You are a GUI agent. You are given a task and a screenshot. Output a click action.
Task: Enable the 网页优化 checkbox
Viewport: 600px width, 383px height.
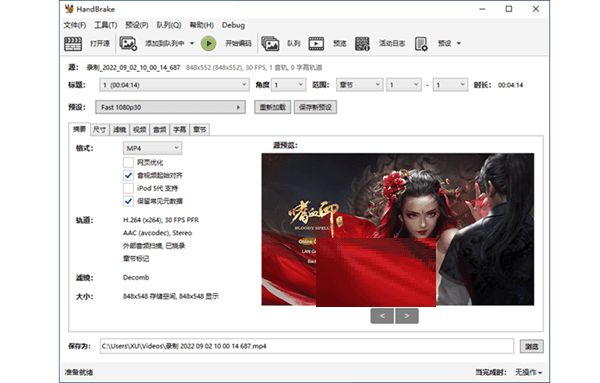128,162
